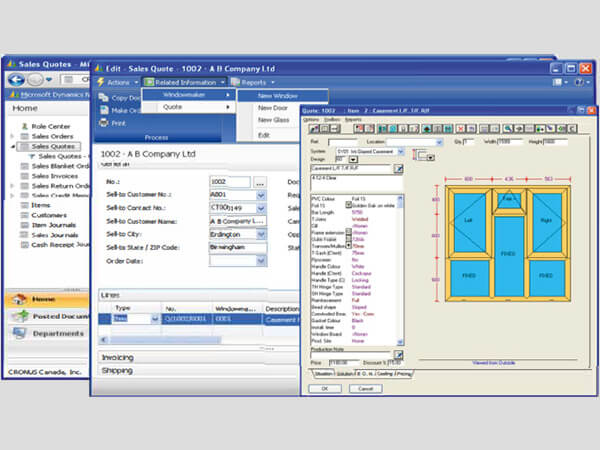Screen dimensions: 600x450
Task: Open the Location dropdown
Action: [439, 142]
